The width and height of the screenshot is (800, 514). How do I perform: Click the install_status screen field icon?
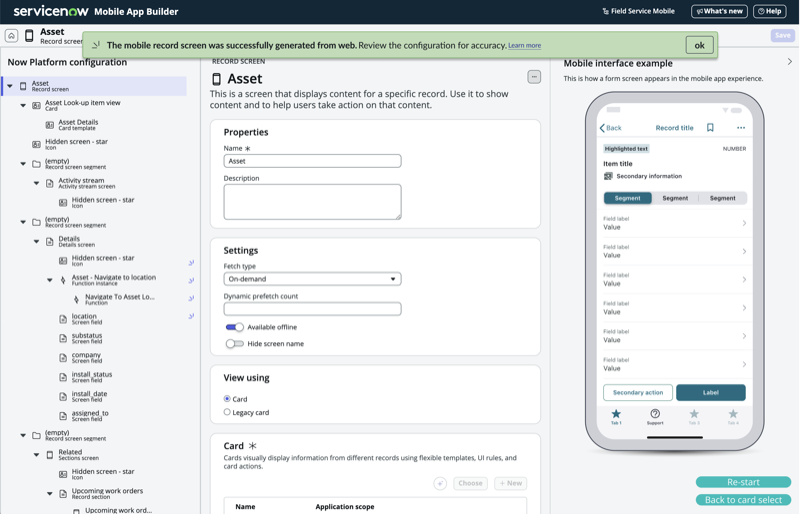click(63, 377)
